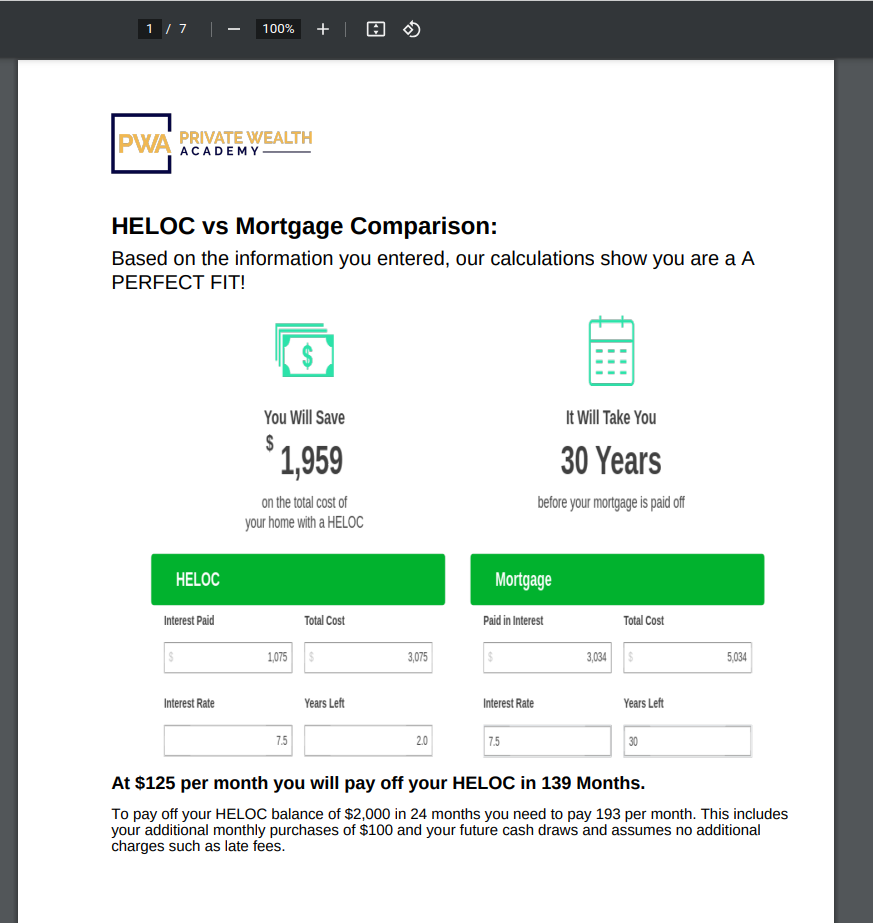Click the PWA Private Wealth Academy logo

(x=212, y=143)
